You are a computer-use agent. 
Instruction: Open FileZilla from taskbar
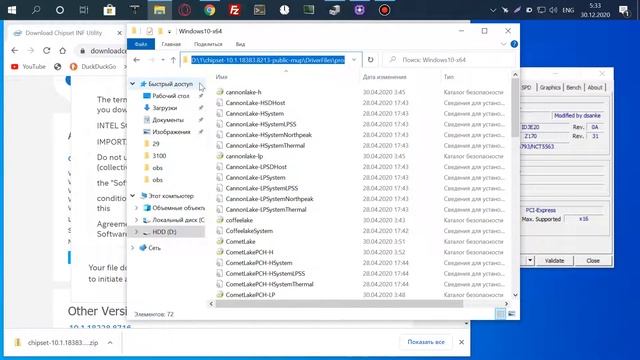234,10
